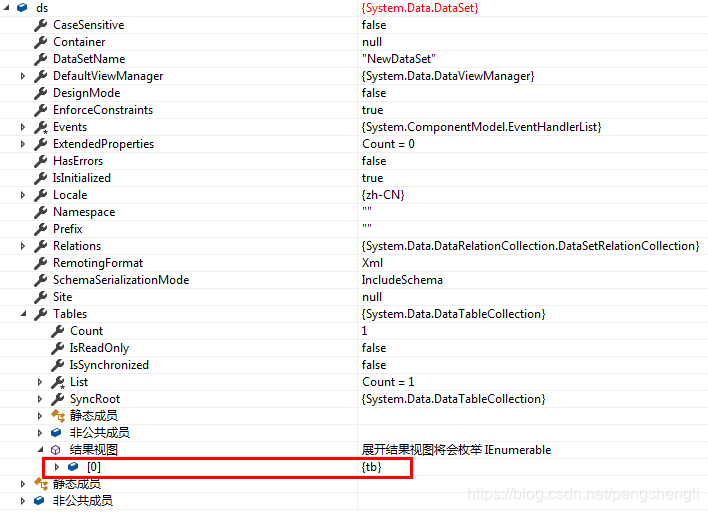Click the wrench icon beside Namespace

(x=41, y=212)
